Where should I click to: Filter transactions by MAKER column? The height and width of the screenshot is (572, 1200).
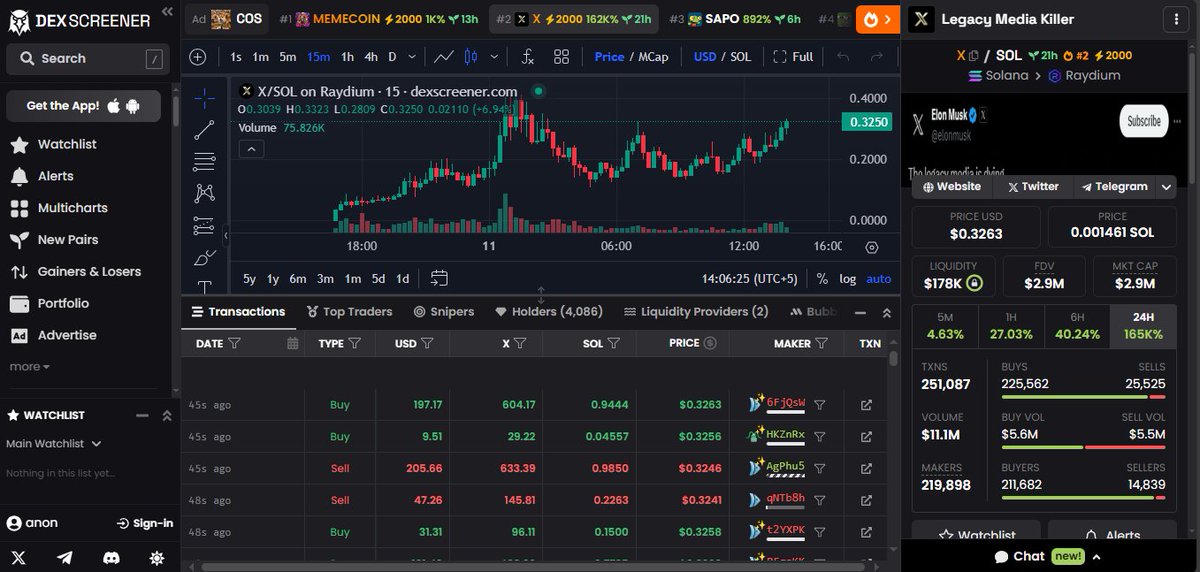[821, 343]
